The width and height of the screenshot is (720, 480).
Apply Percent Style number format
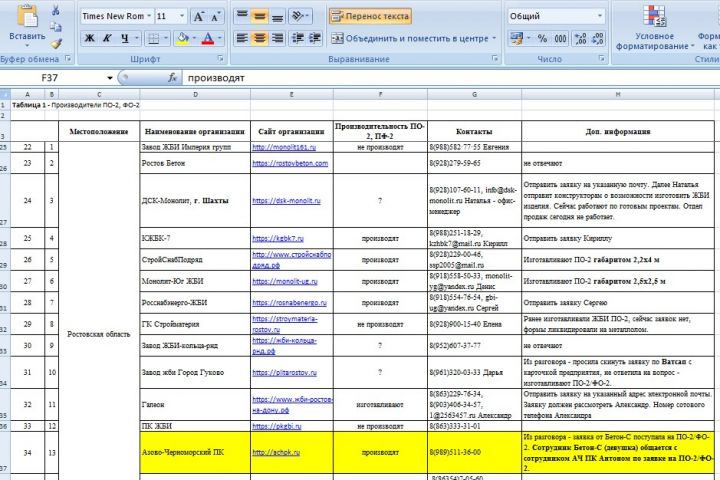tap(541, 39)
